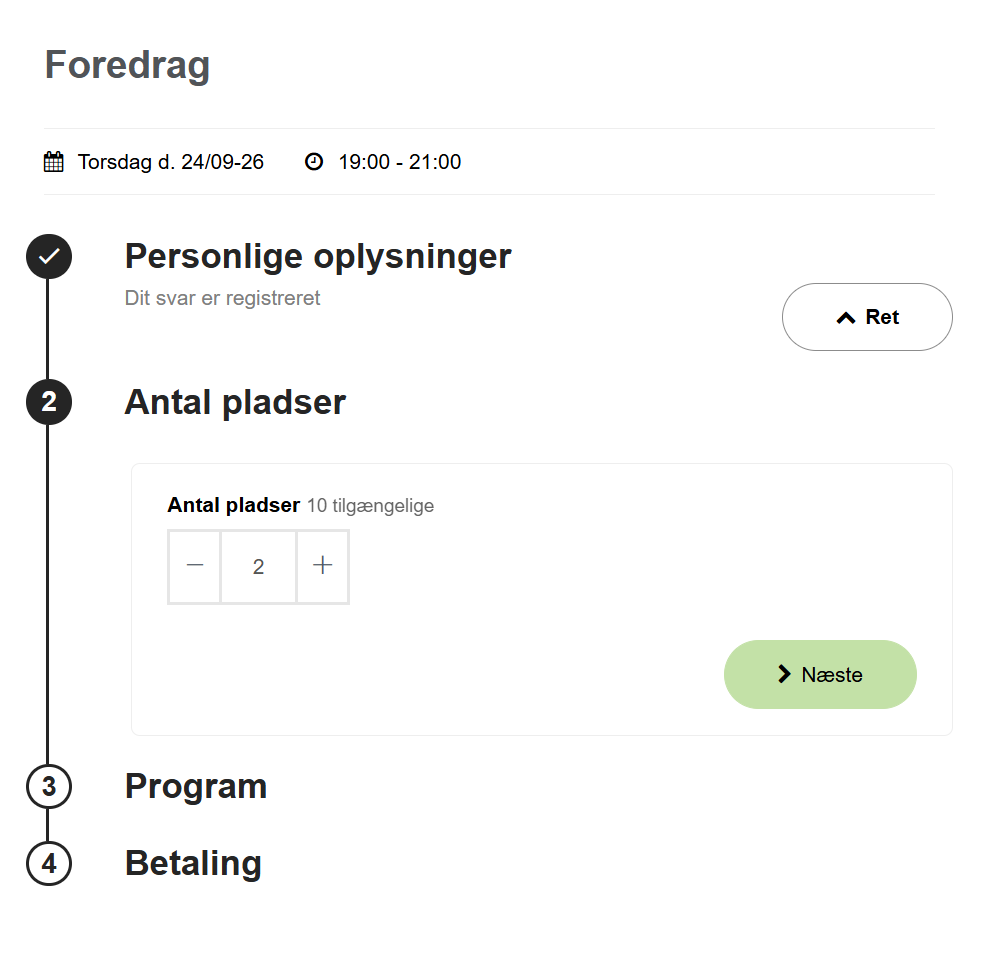
Task: Expand the Betaling section
Action: (x=193, y=864)
